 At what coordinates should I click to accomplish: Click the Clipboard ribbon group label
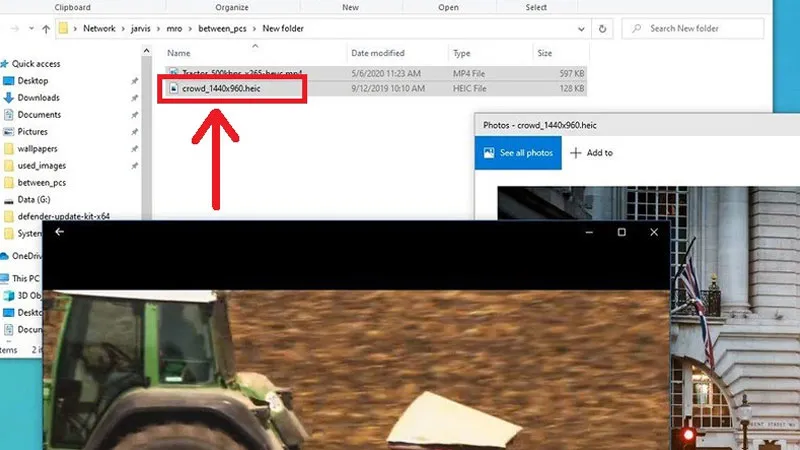(72, 7)
